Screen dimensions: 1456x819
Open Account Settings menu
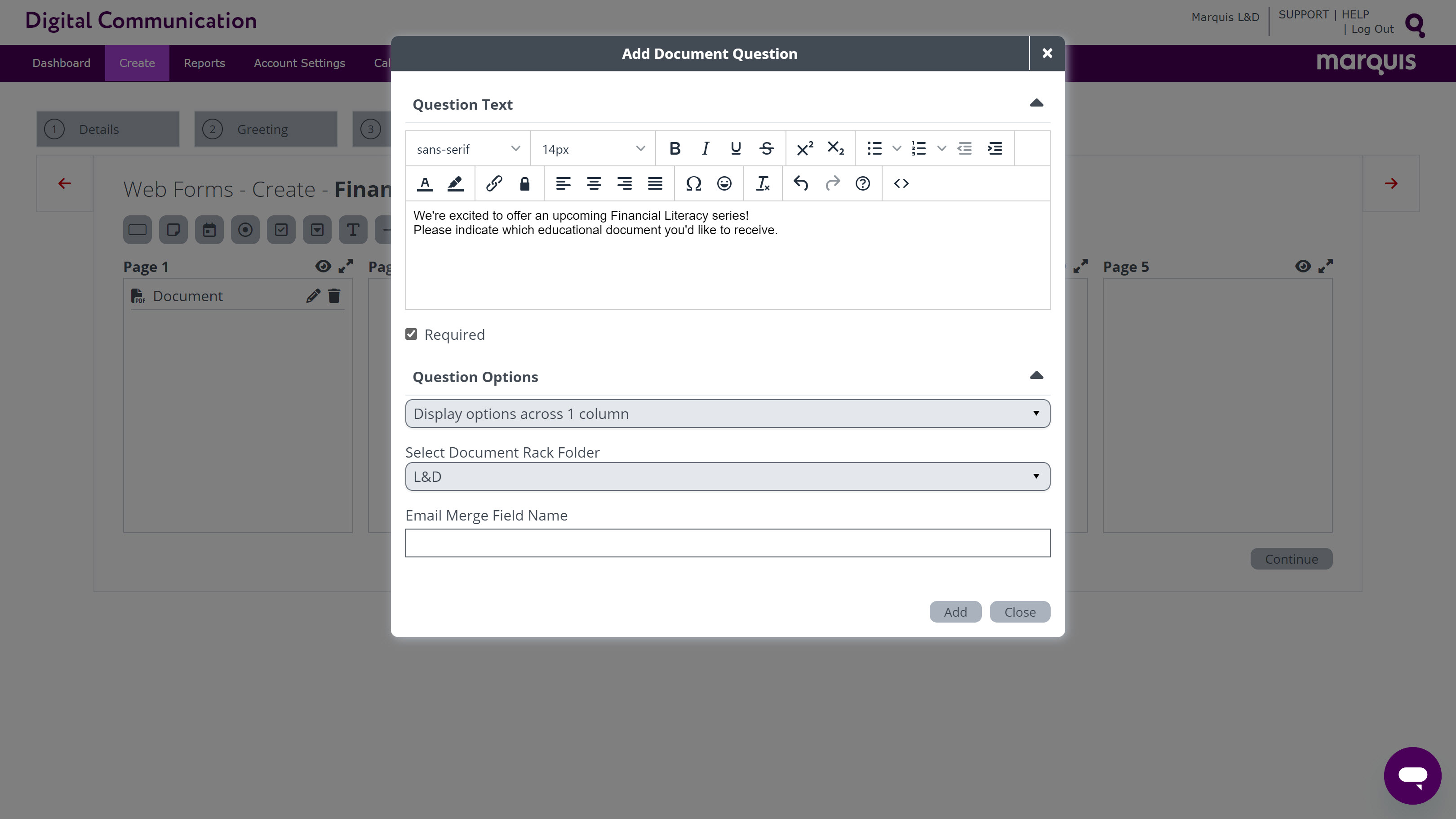[x=299, y=63]
